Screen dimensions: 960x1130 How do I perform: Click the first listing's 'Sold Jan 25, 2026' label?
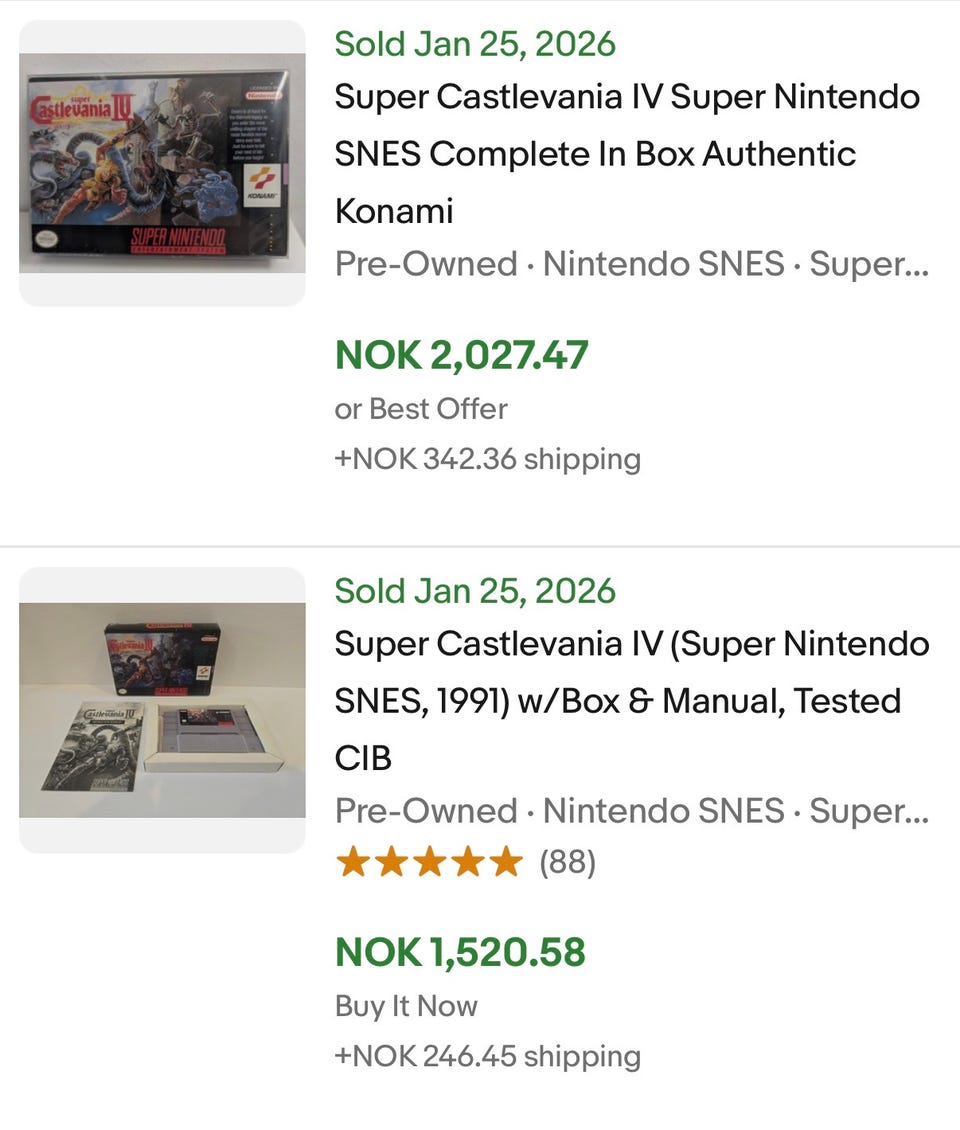(475, 44)
